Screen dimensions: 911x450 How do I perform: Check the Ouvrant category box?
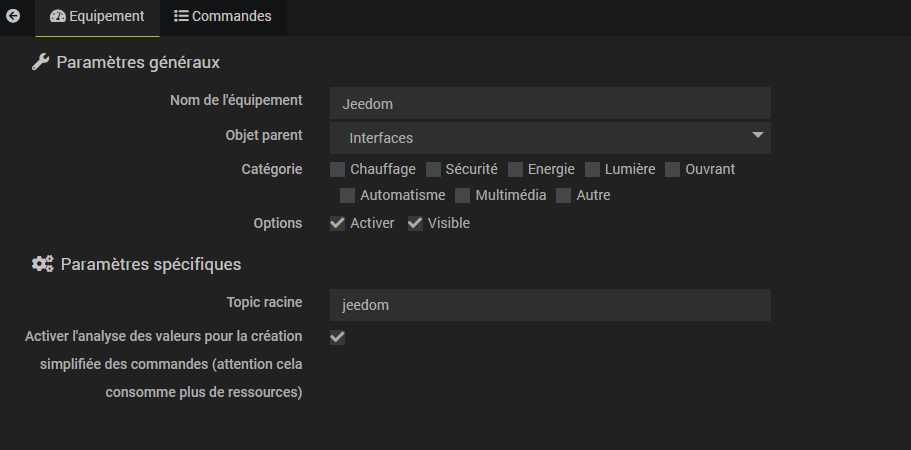click(672, 170)
